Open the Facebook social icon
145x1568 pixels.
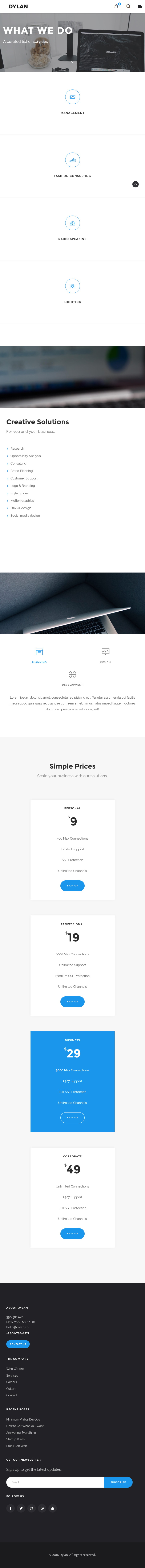[10, 1508]
